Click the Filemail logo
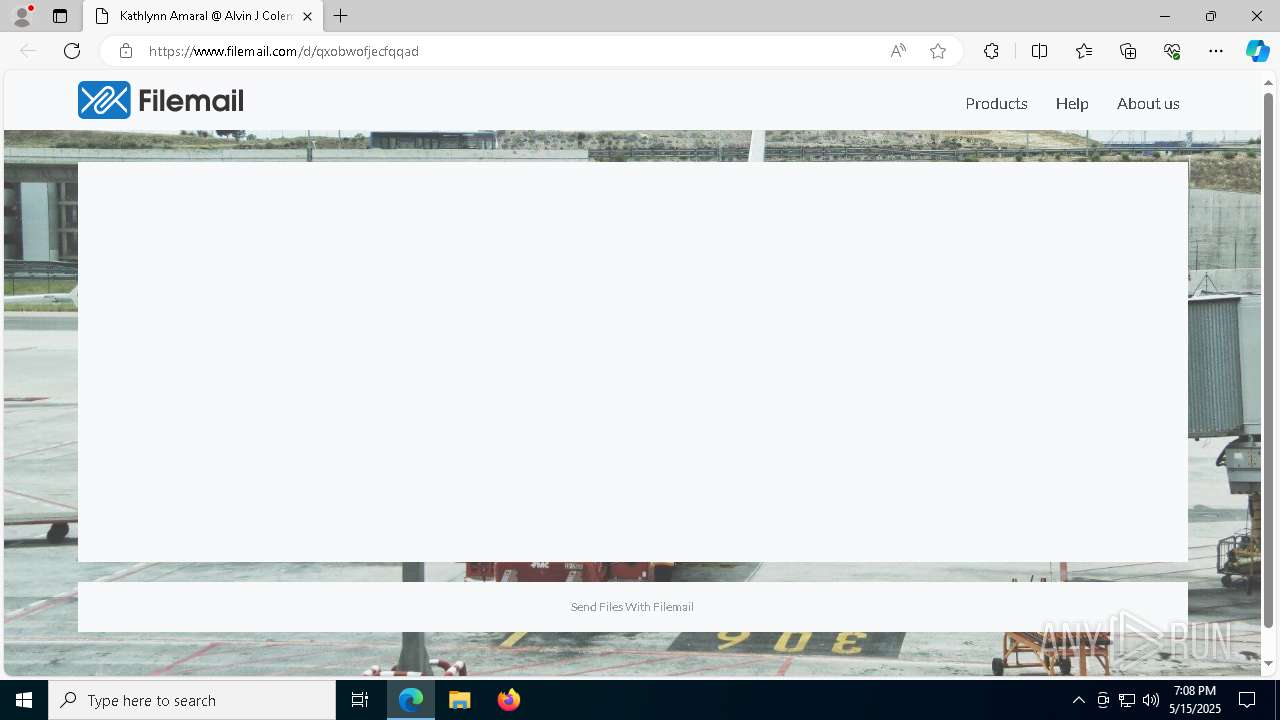 (x=161, y=100)
